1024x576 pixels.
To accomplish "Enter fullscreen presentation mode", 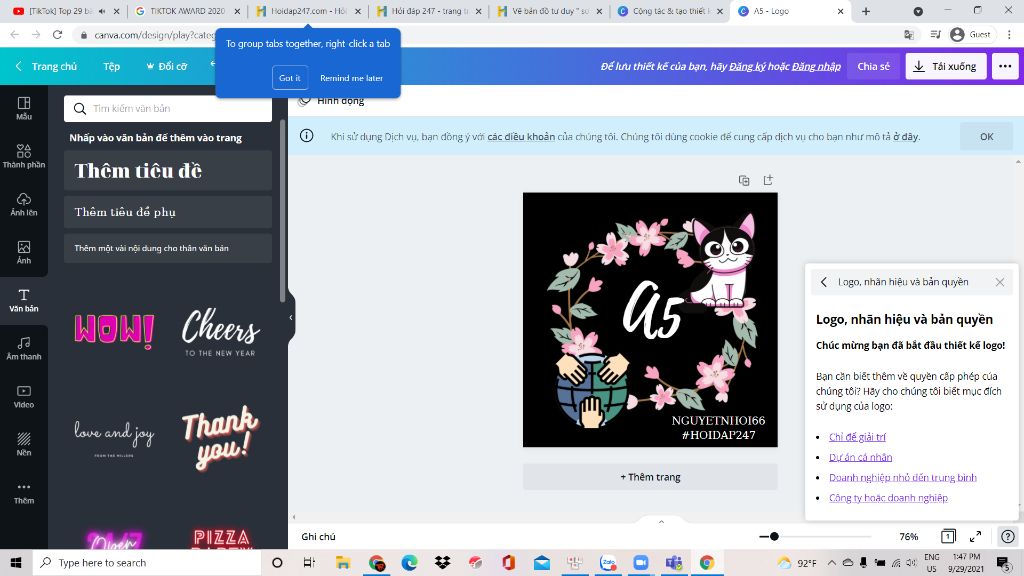I will coord(976,536).
